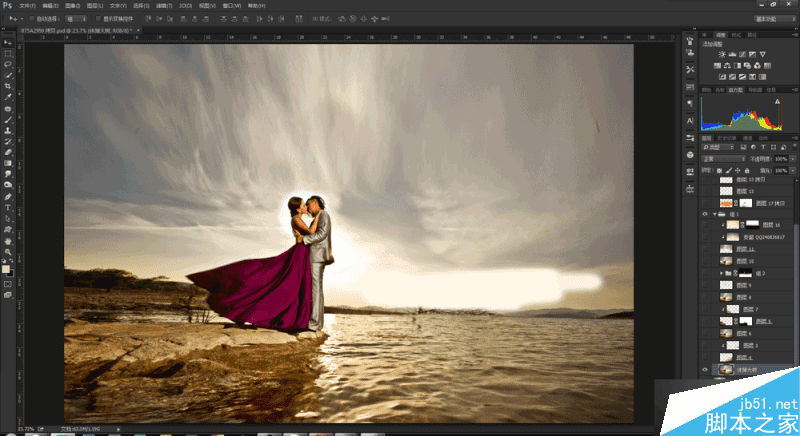
Task: Open the layer filter 类型 dropdown
Action: click(x=718, y=147)
